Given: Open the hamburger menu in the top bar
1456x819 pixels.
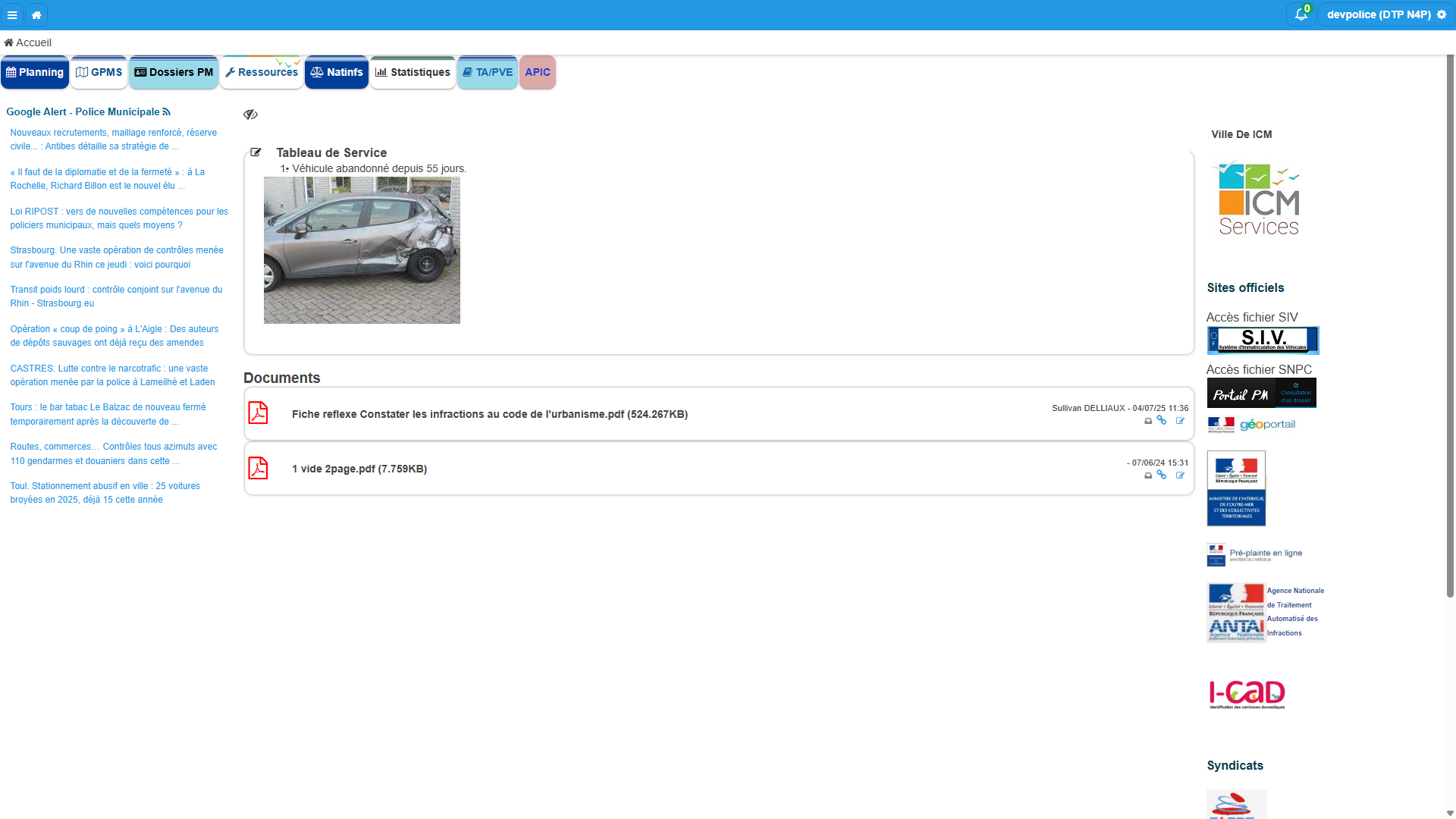Looking at the screenshot, I should pyautogui.click(x=12, y=15).
